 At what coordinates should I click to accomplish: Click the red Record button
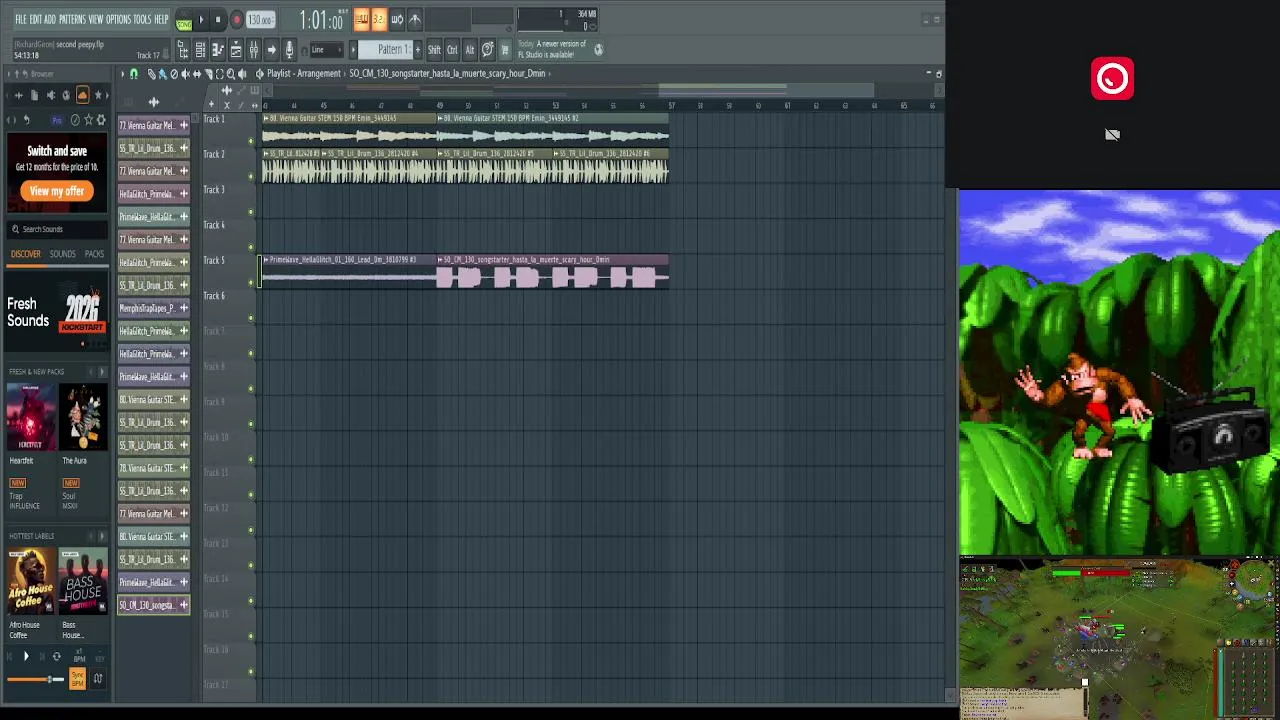[x=236, y=20]
